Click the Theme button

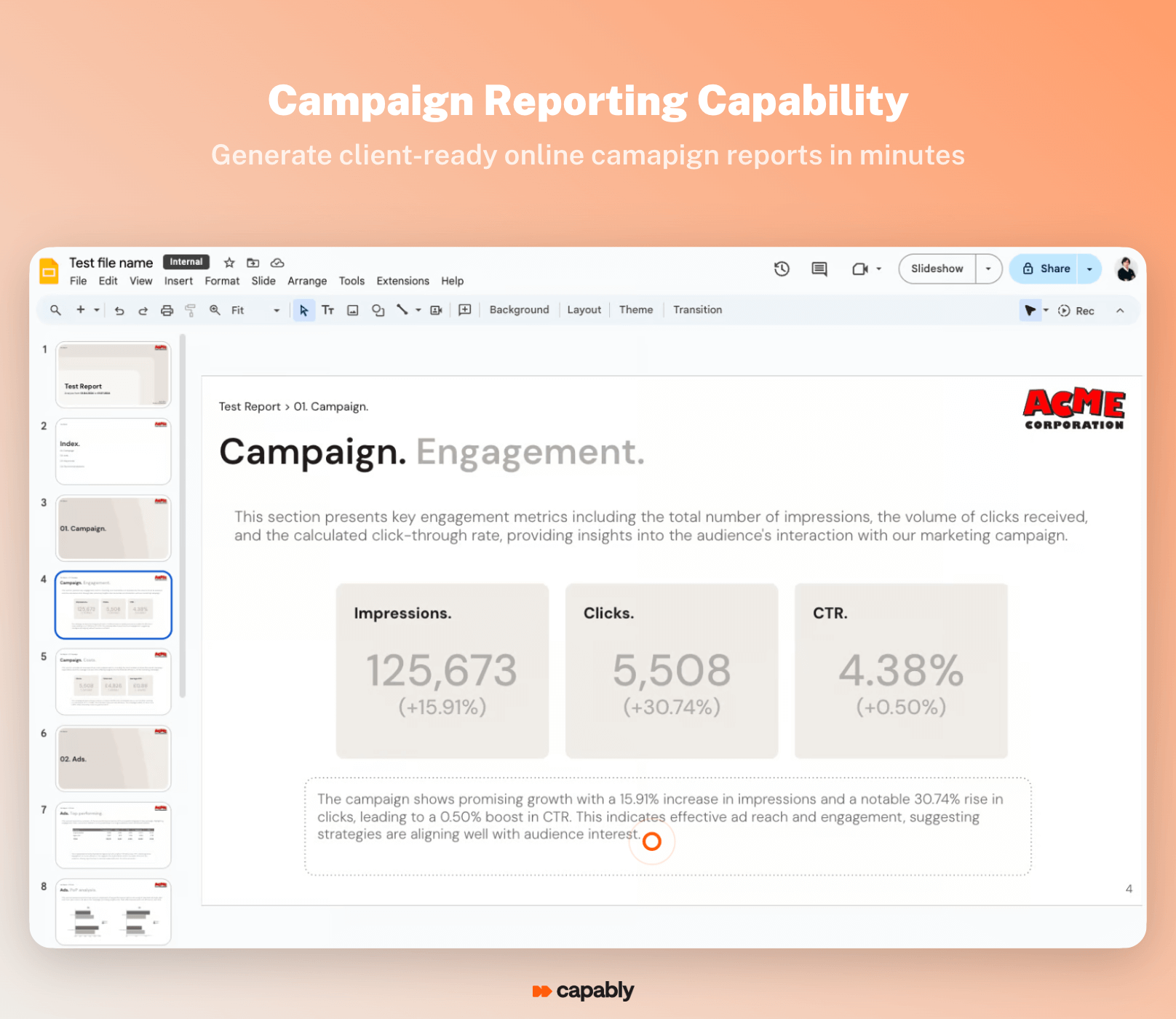tap(636, 310)
